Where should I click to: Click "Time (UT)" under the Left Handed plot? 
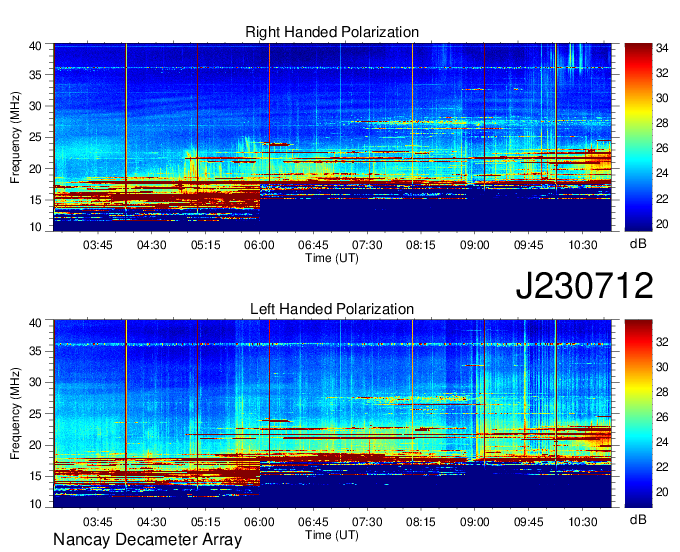[332, 535]
